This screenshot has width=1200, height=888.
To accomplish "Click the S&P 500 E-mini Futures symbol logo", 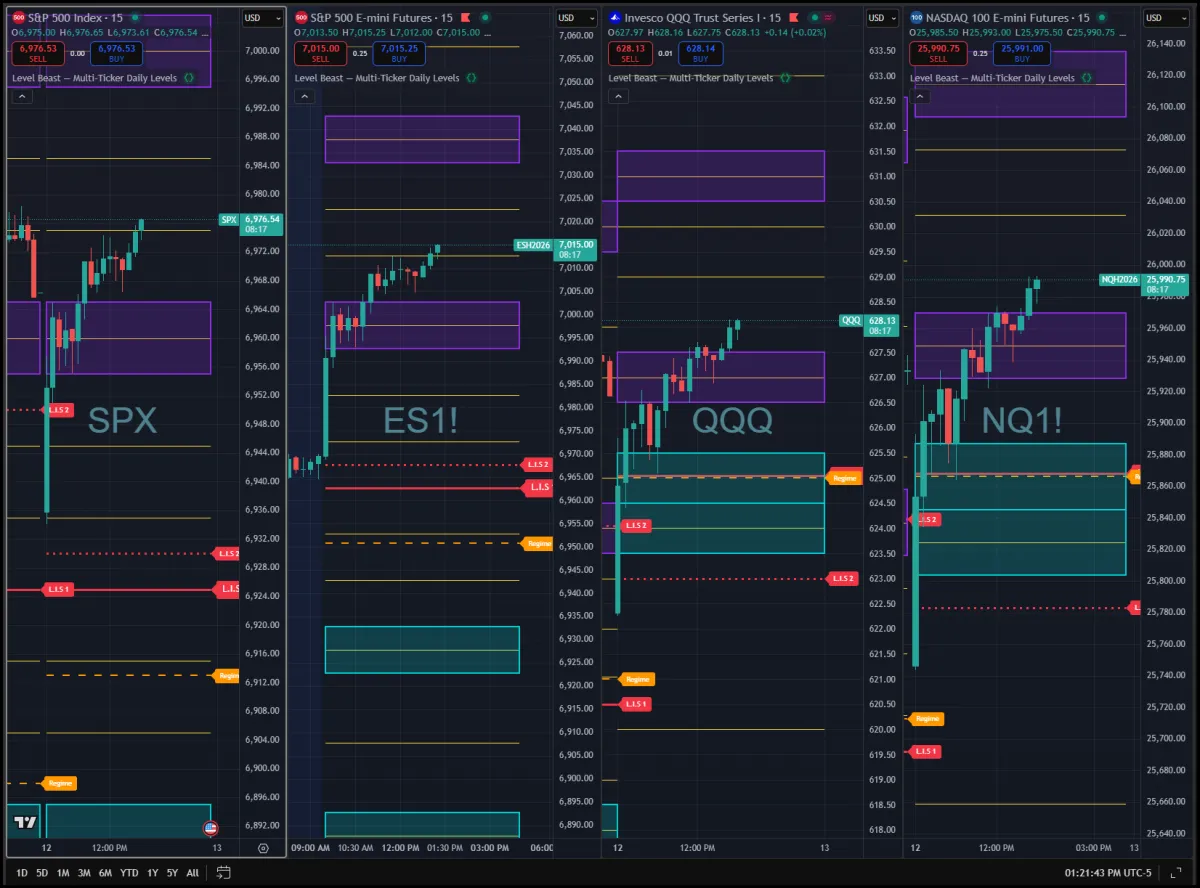I will [302, 18].
